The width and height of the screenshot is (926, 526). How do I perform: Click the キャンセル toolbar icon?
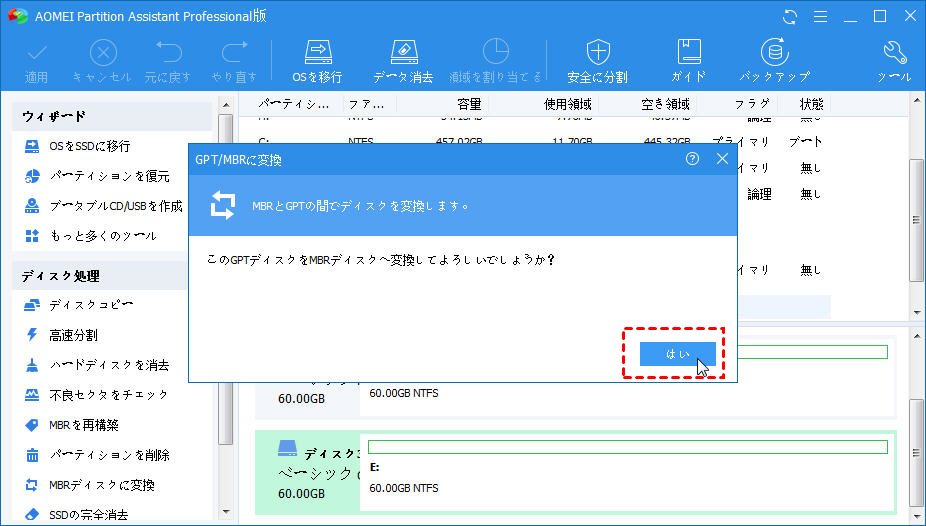[x=102, y=61]
